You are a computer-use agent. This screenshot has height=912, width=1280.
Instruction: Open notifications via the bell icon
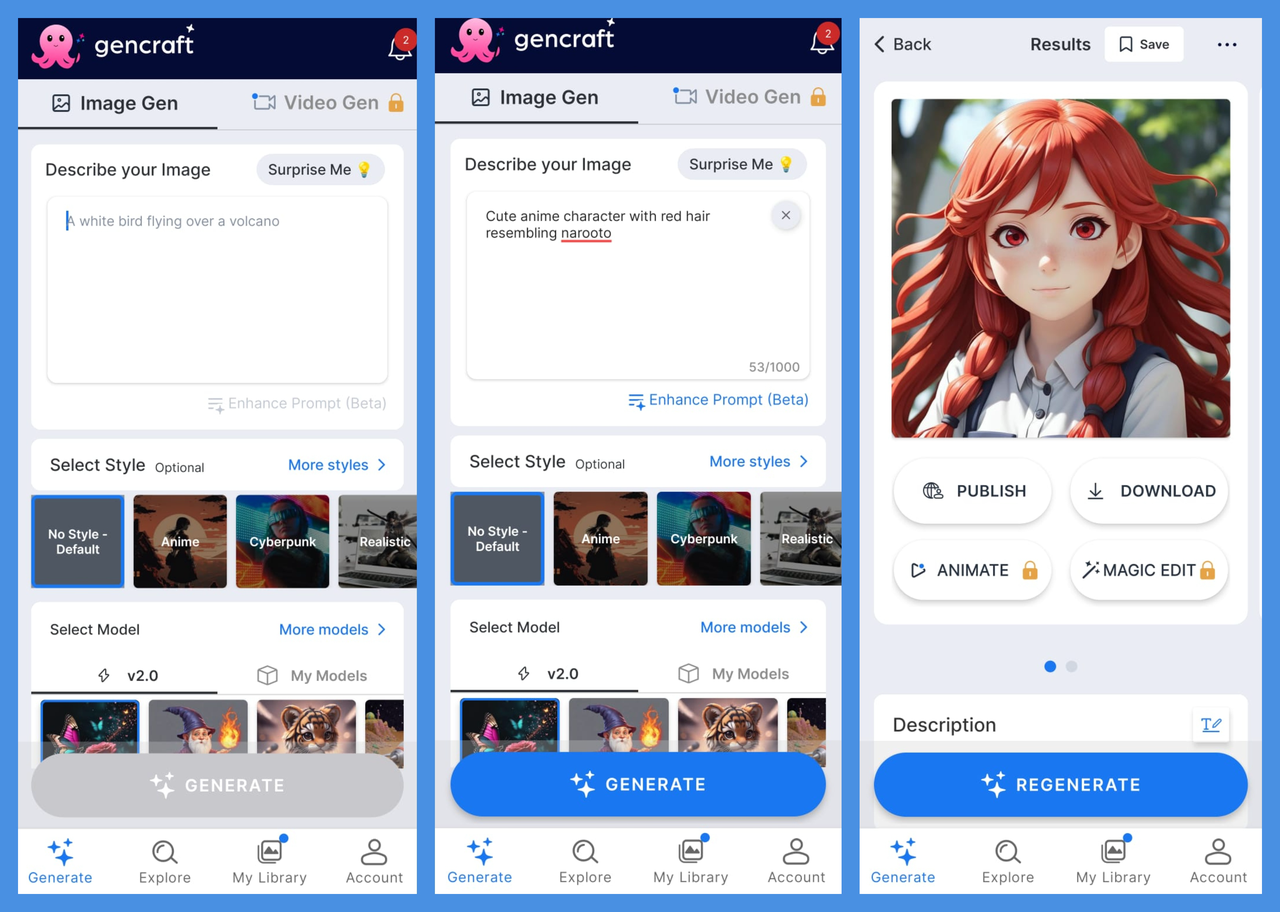pos(400,47)
